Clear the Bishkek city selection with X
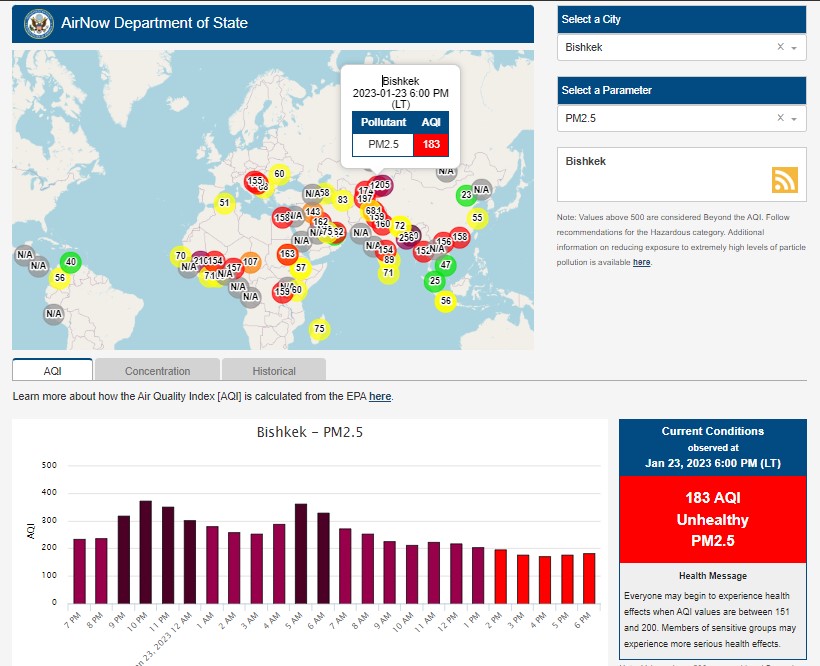Image resolution: width=820 pixels, height=666 pixels. point(780,47)
